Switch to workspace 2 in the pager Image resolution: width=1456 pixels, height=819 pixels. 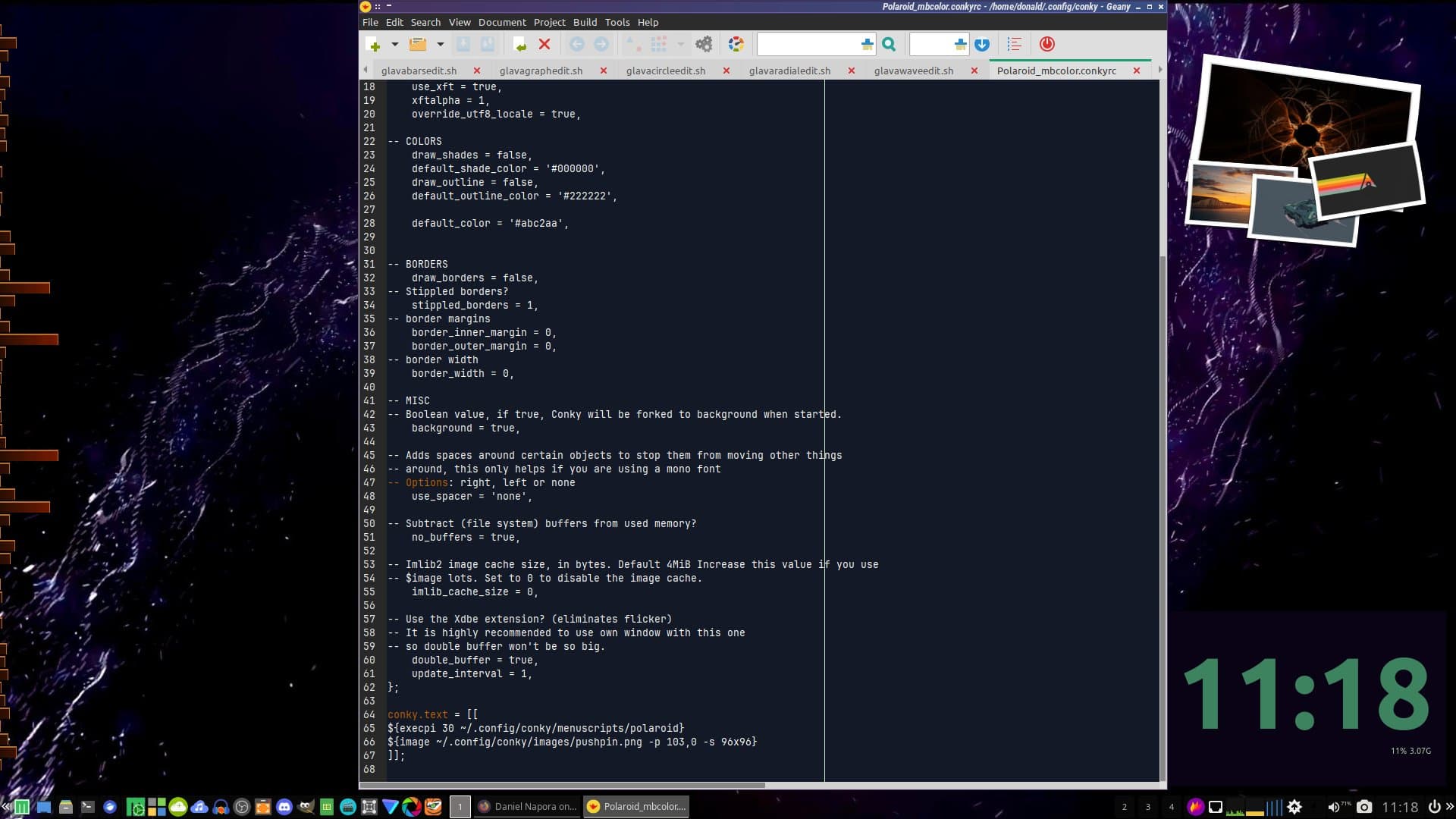coord(1125,807)
